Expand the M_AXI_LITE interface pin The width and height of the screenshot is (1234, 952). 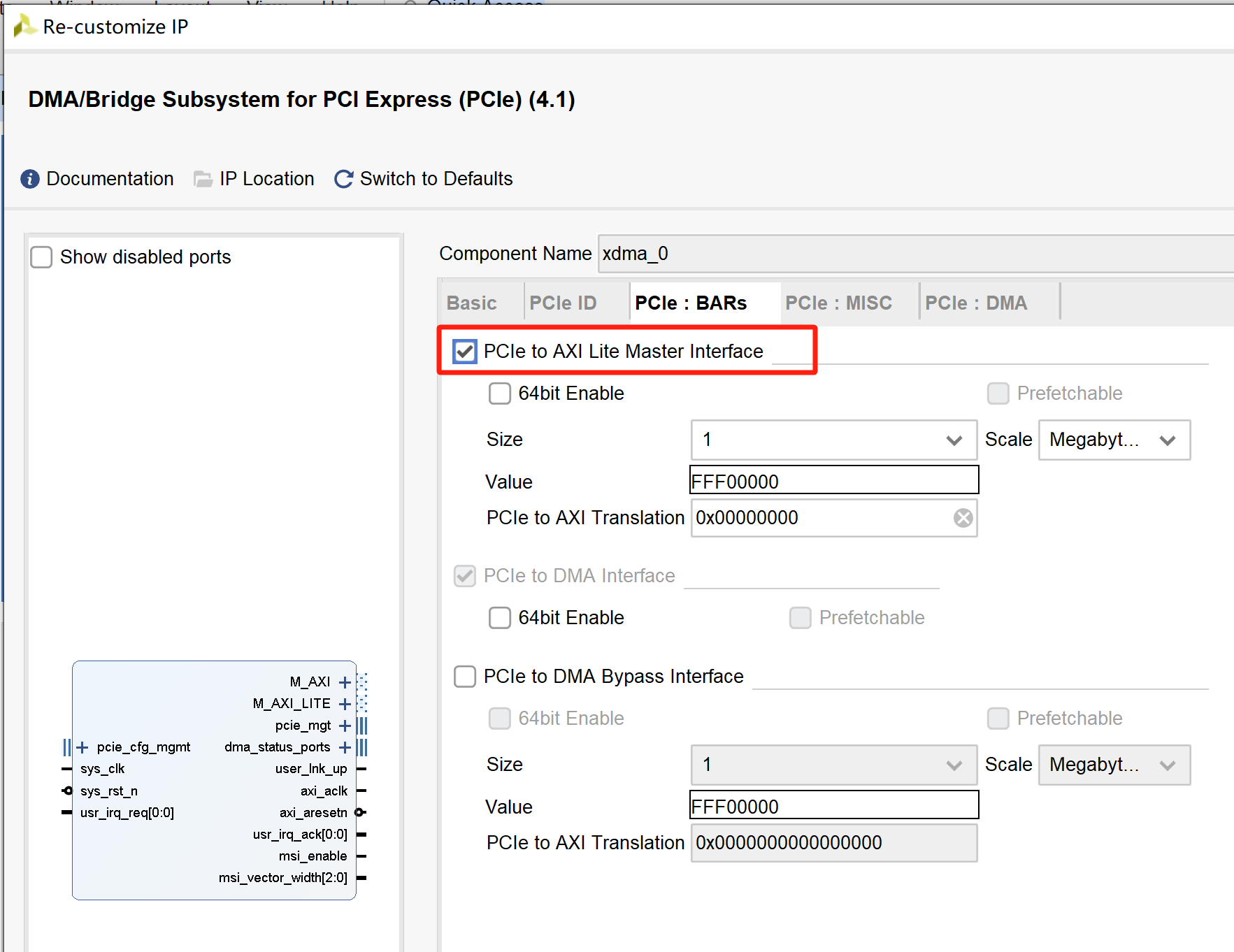click(344, 704)
